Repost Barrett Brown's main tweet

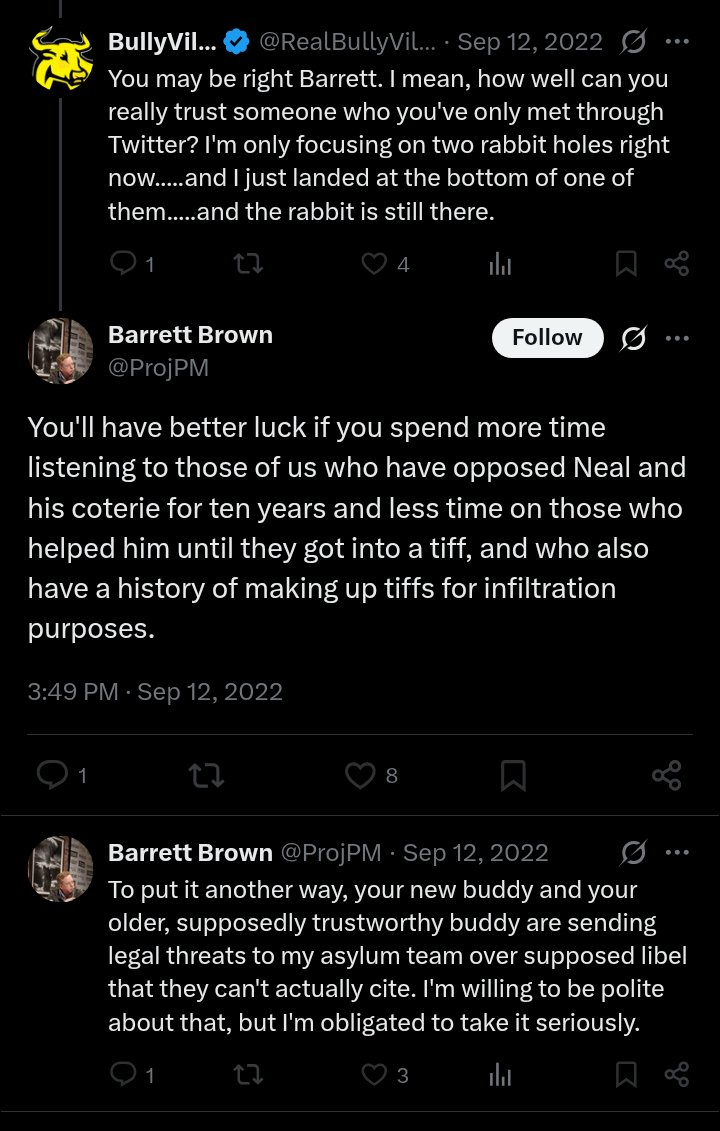point(206,775)
